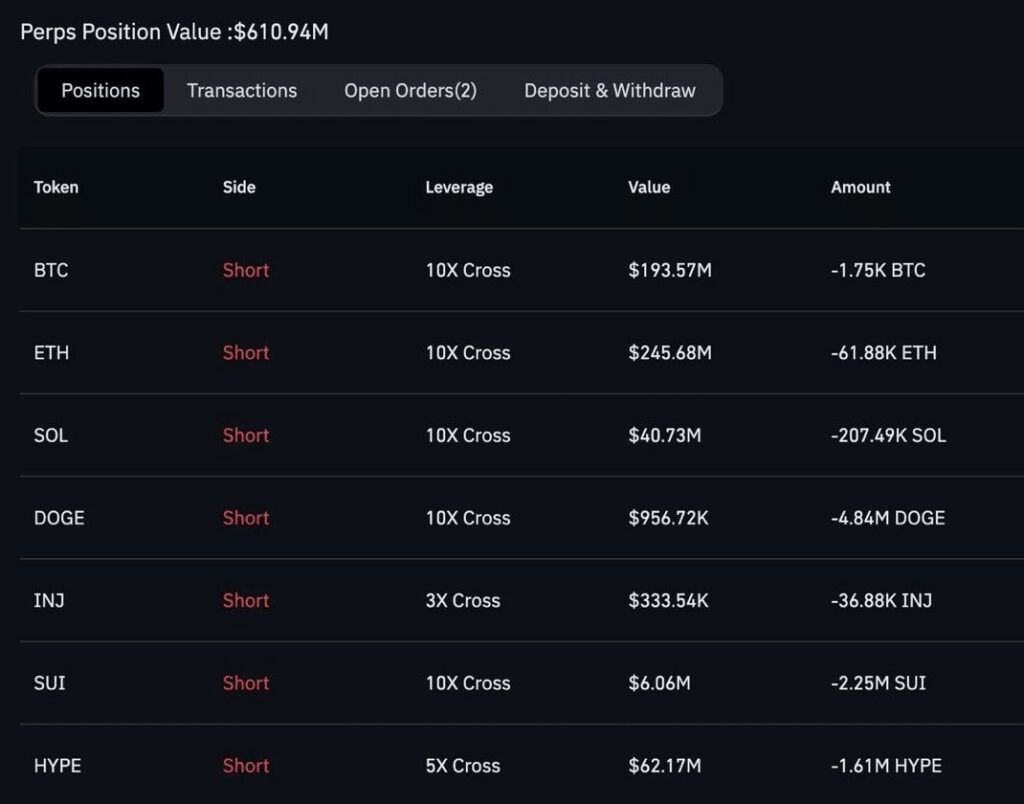Sort by the Leverage column header
This screenshot has width=1024, height=804.
[458, 187]
